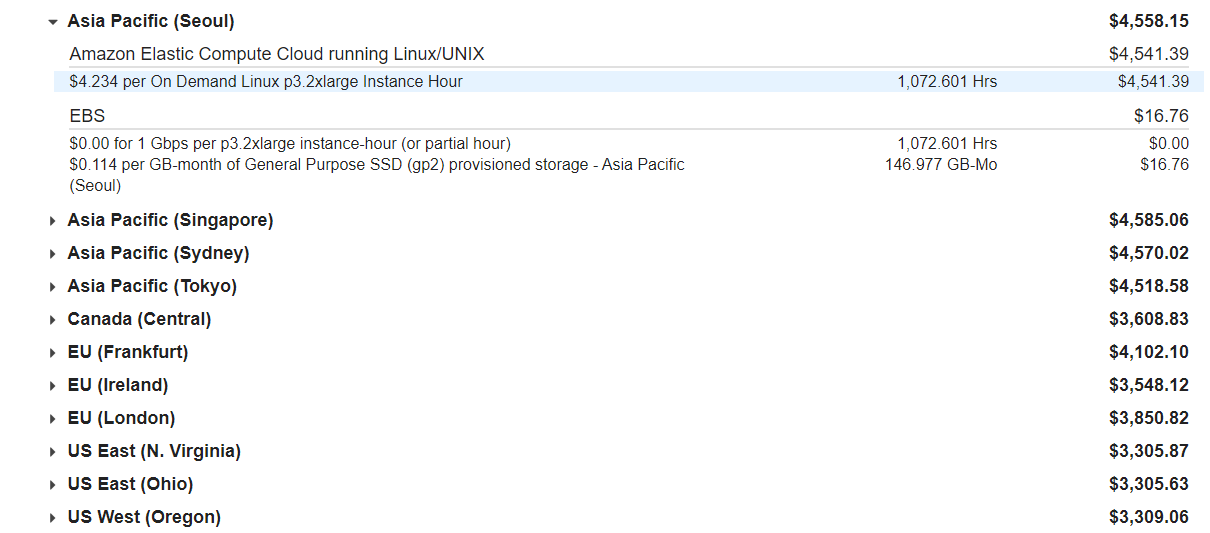The height and width of the screenshot is (533, 1210).
Task: Click the EBS subtotal $16.76 beside EBS heading
Action: tap(1161, 116)
